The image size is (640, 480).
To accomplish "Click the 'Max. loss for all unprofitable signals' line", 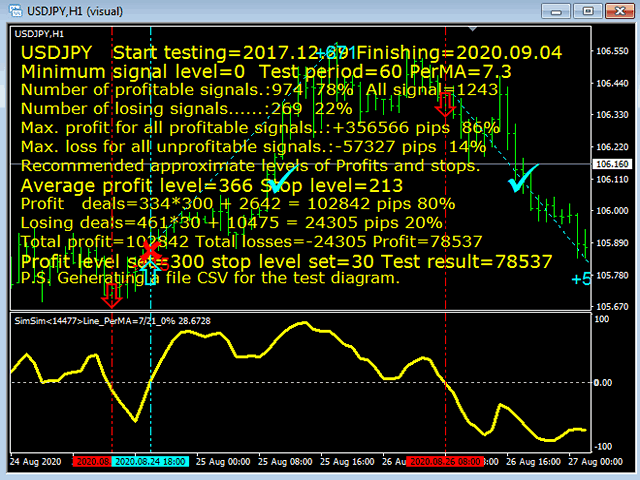I will [x=253, y=147].
